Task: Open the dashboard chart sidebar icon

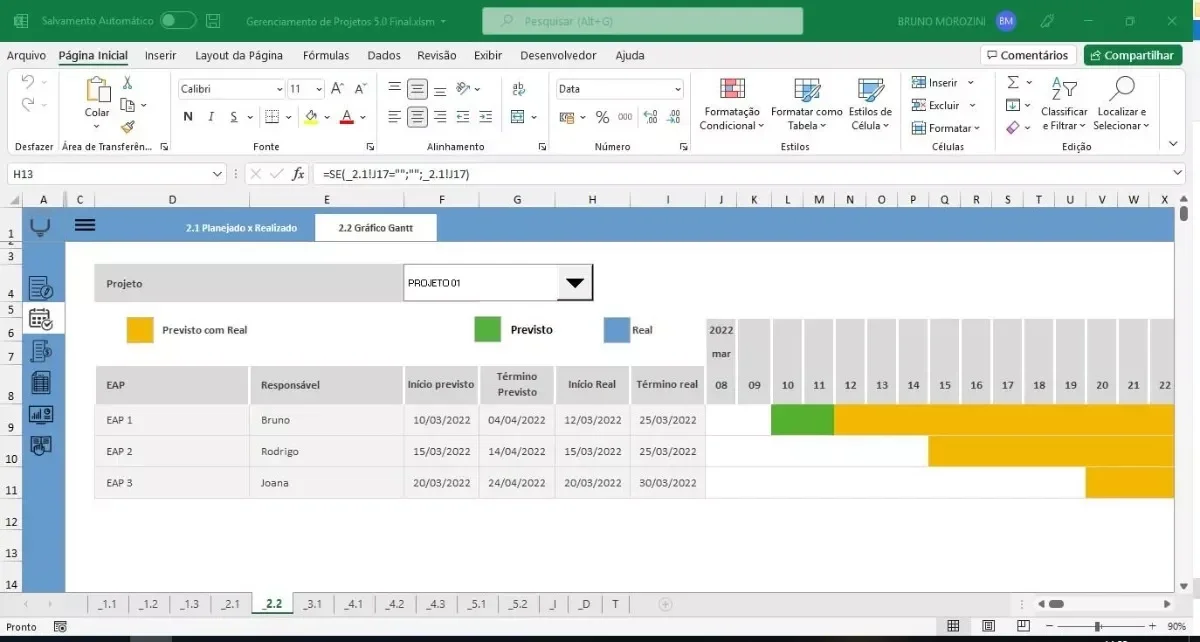Action: coord(41,413)
